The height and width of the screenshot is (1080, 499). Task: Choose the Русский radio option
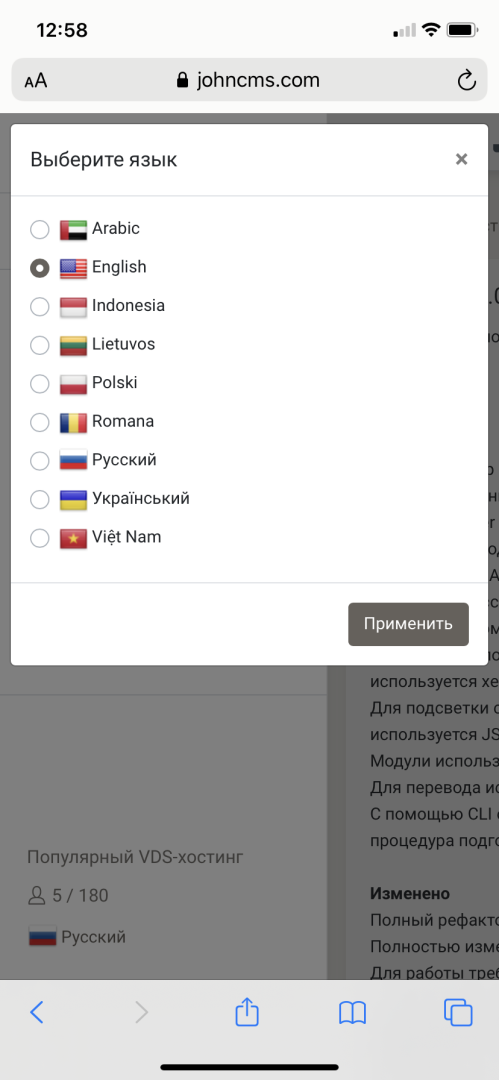(x=40, y=461)
